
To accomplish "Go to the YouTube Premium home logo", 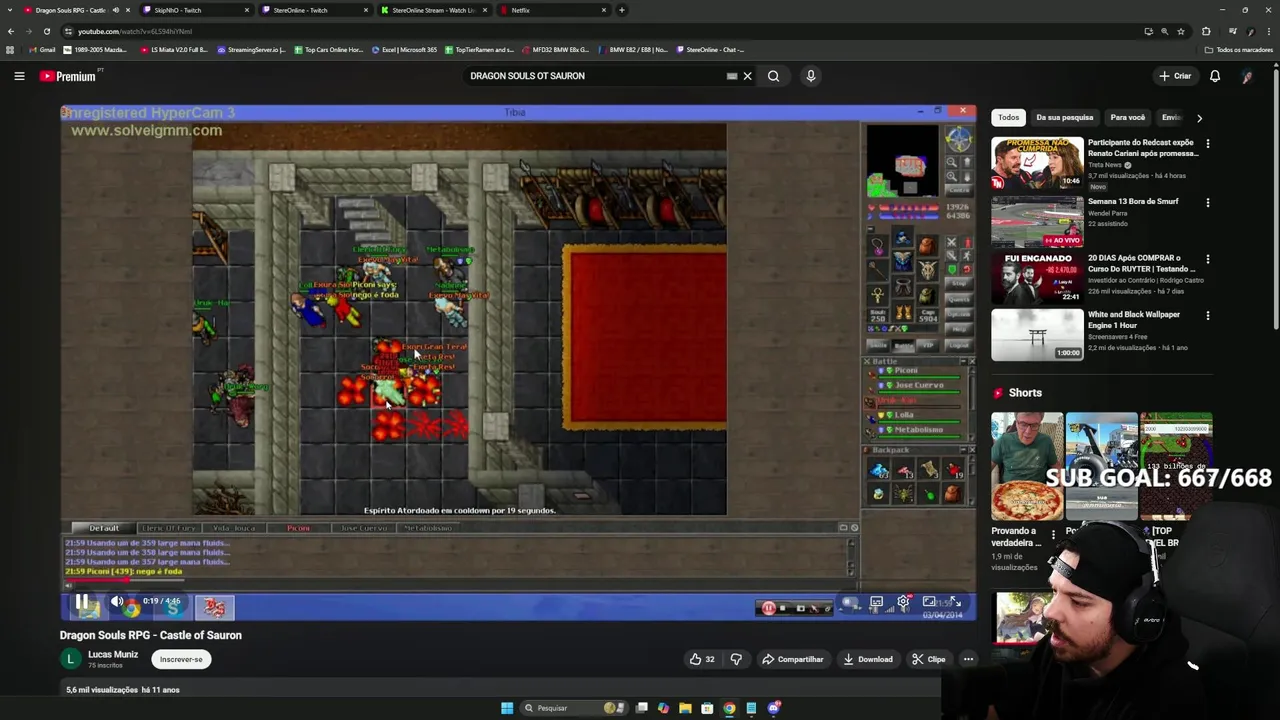I will 68,76.
